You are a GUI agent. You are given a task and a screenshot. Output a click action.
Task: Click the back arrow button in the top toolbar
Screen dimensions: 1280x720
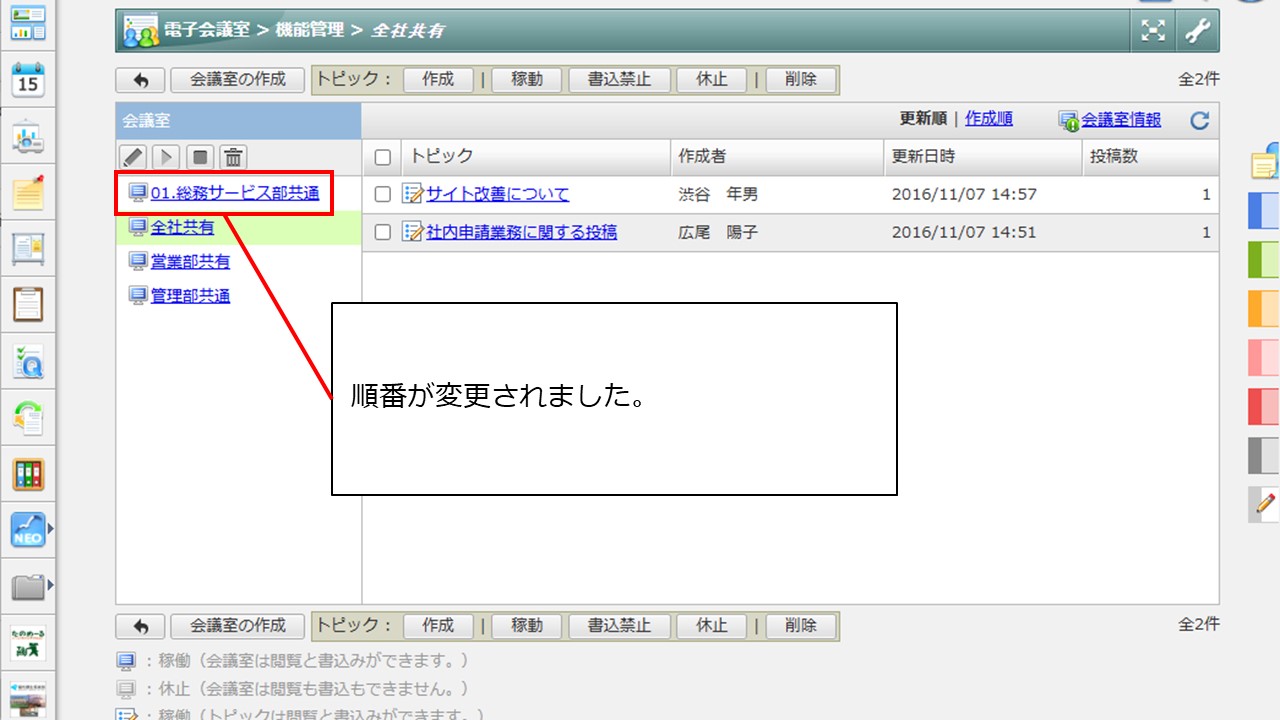(x=141, y=80)
